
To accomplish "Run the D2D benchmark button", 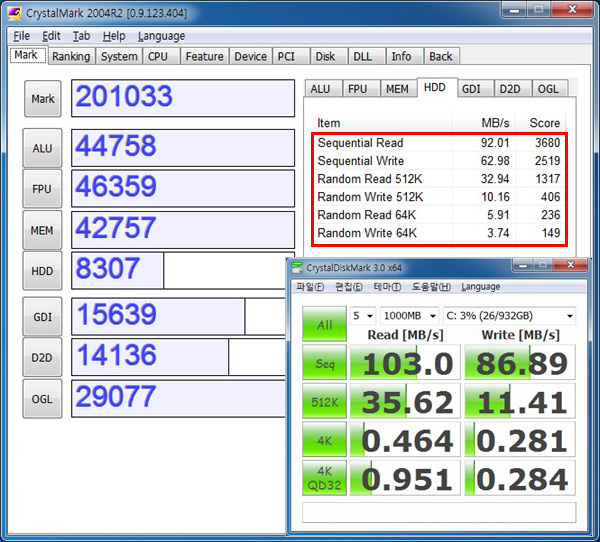I will 42,358.
